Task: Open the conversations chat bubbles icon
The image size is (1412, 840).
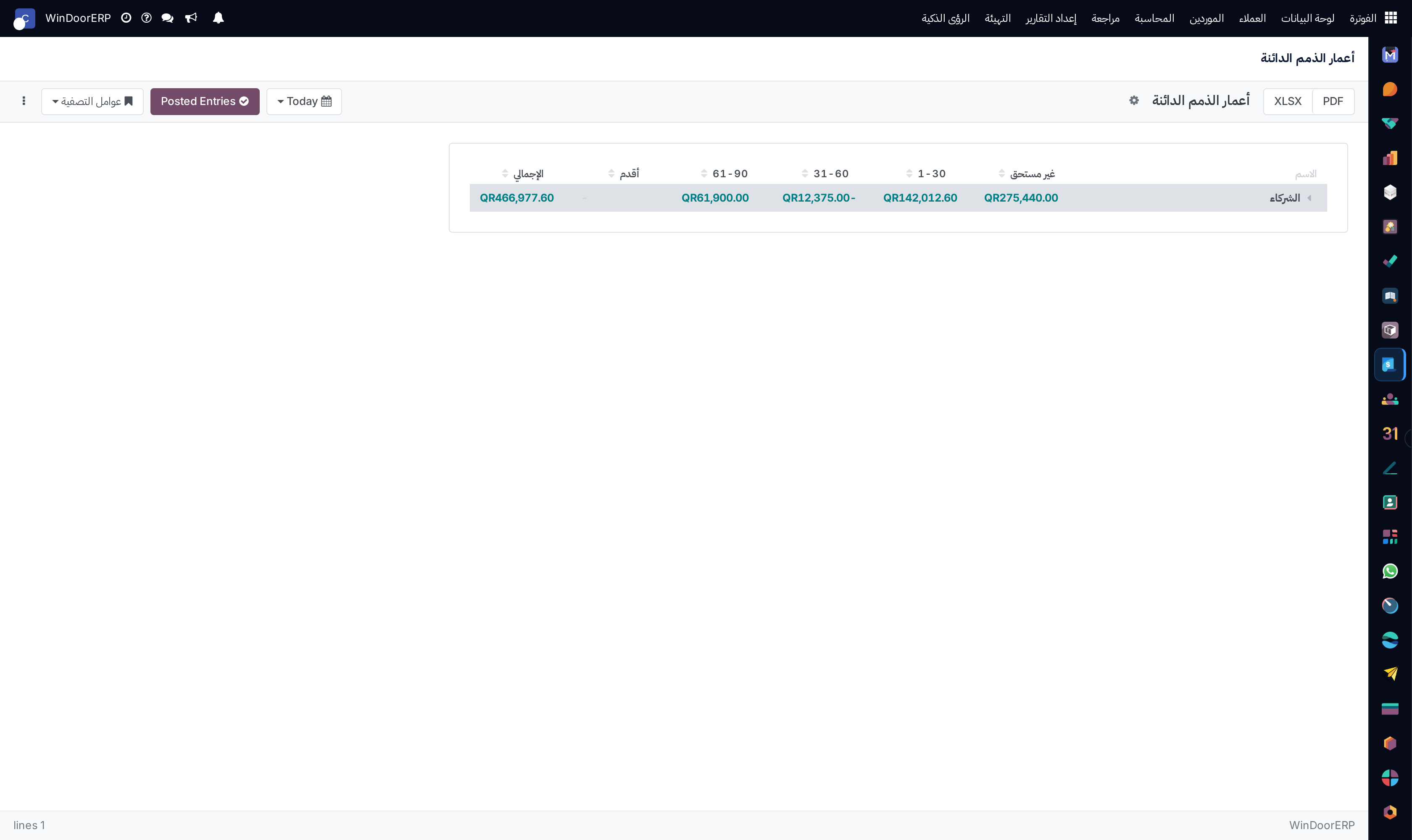Action: click(x=167, y=18)
